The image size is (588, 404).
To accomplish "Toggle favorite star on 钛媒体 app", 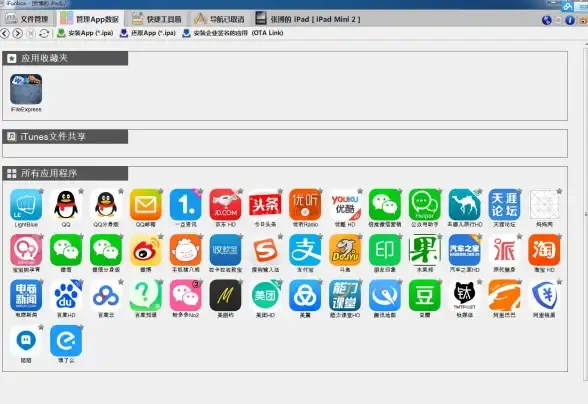I will (x=480, y=282).
